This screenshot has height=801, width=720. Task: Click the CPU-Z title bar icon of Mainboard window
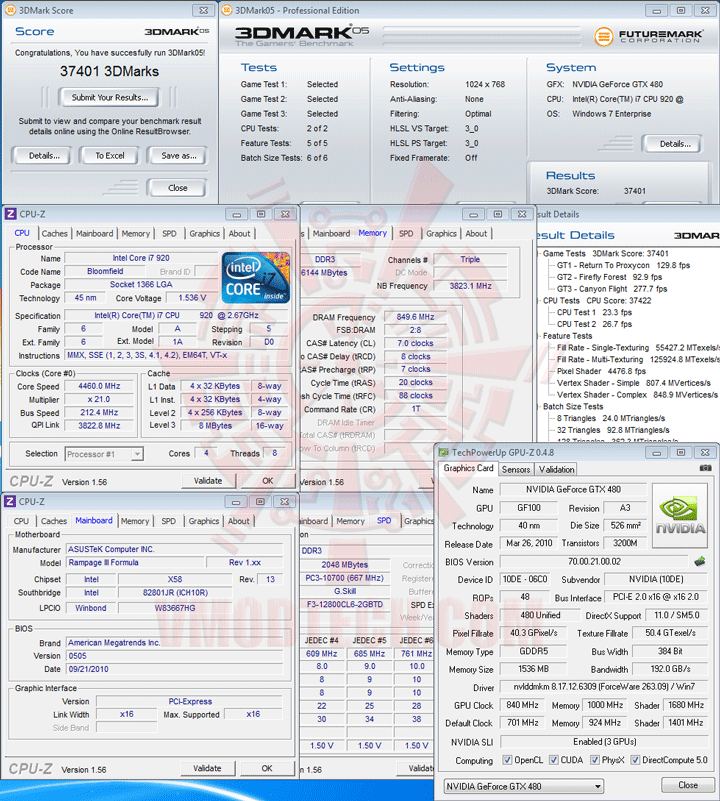10,502
